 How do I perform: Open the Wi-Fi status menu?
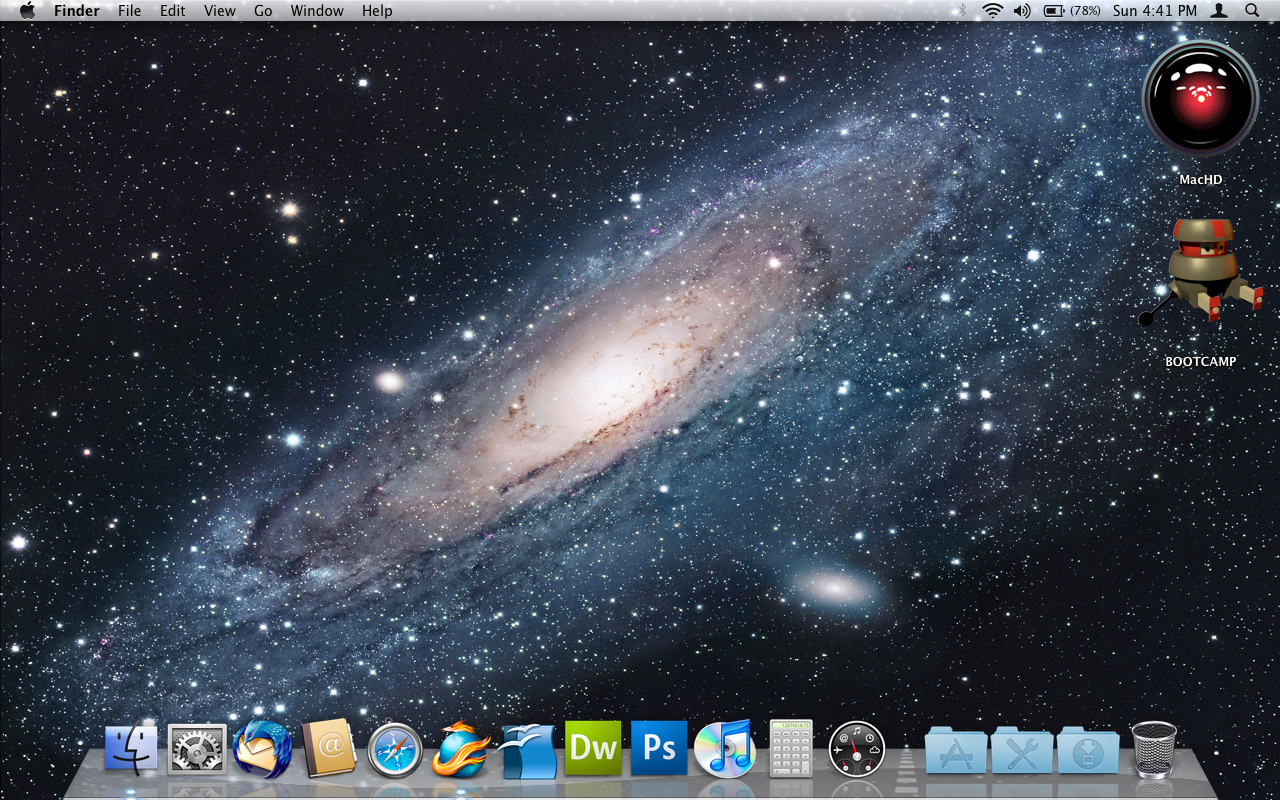pos(992,11)
